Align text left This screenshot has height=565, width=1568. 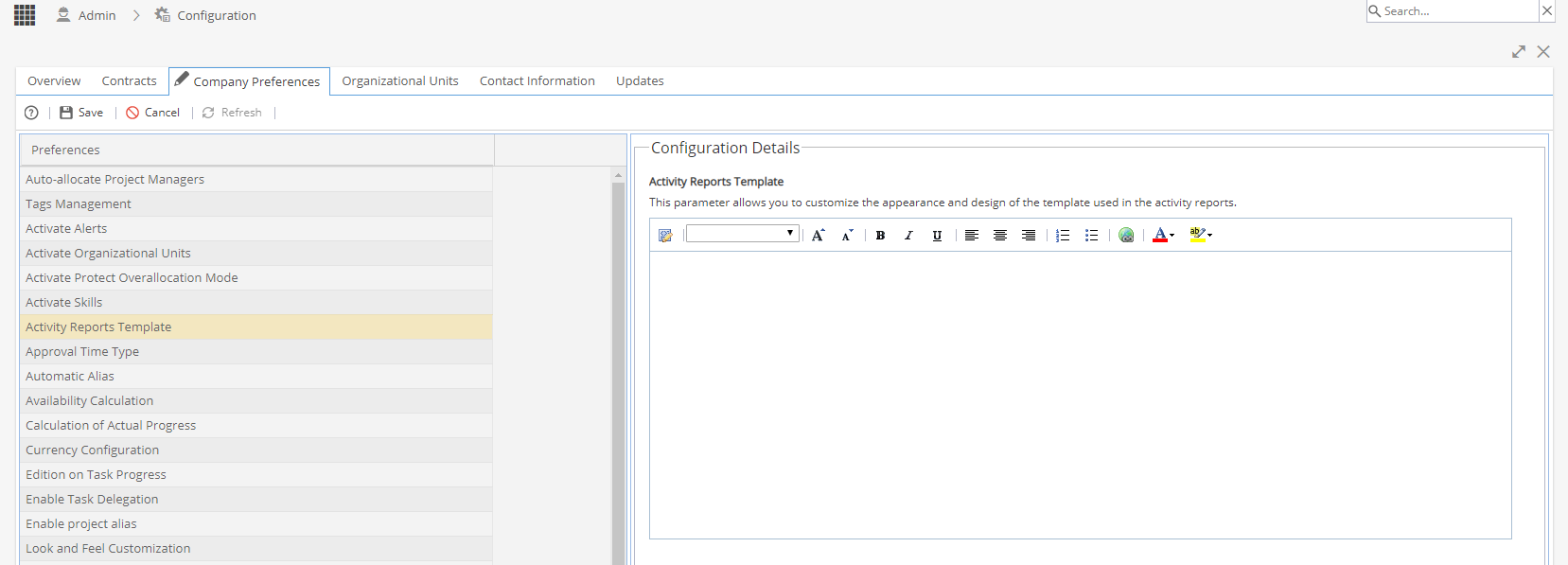point(971,235)
